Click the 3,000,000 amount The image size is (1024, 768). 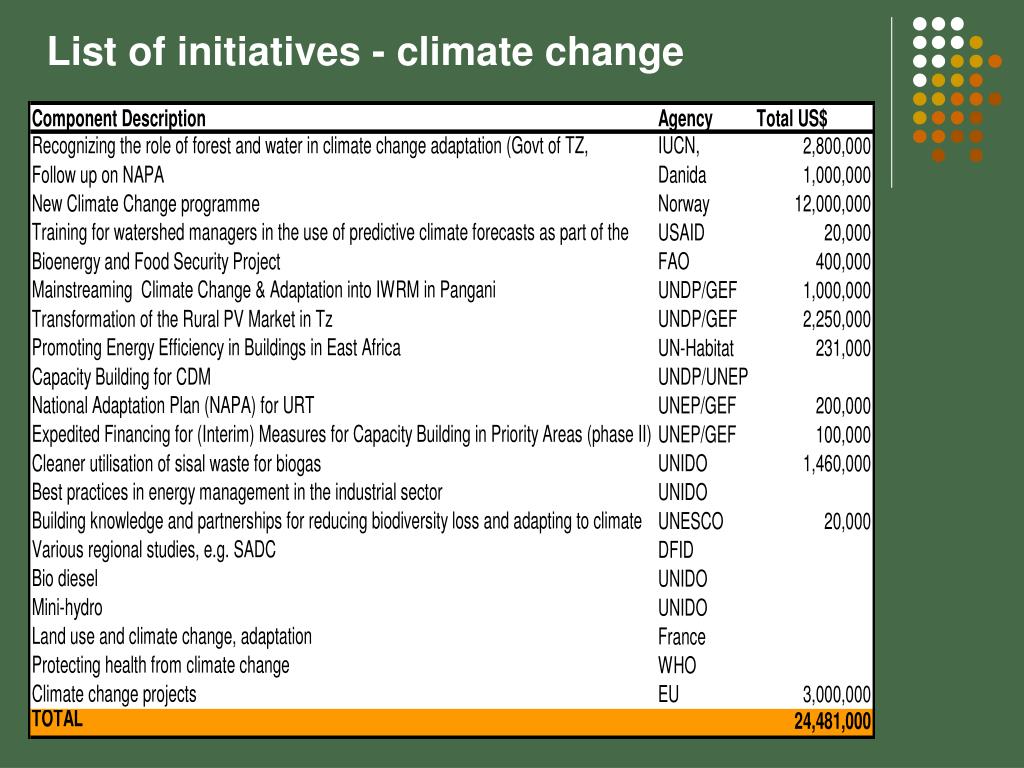pos(837,694)
